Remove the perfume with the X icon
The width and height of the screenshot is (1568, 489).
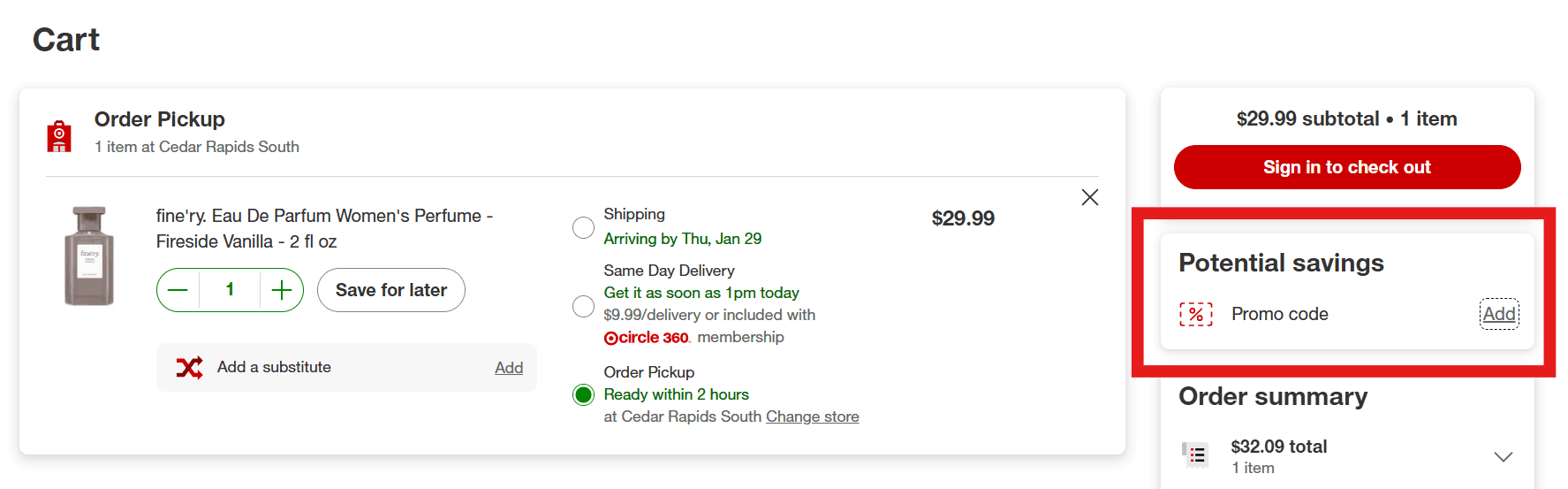click(1090, 197)
